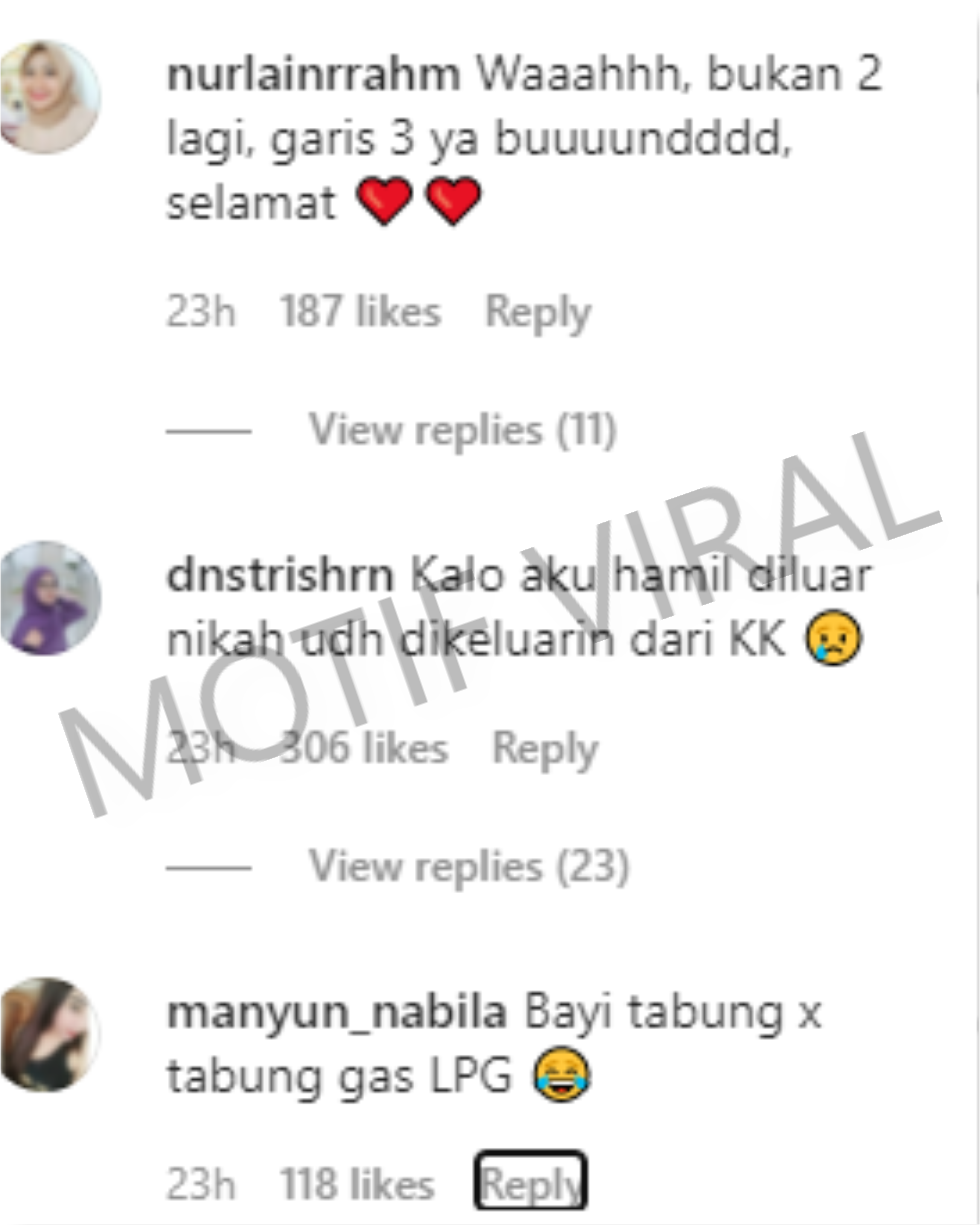This screenshot has height=1225, width=980.
Task: View the 306 likes list
Action: pyautogui.click(x=364, y=748)
